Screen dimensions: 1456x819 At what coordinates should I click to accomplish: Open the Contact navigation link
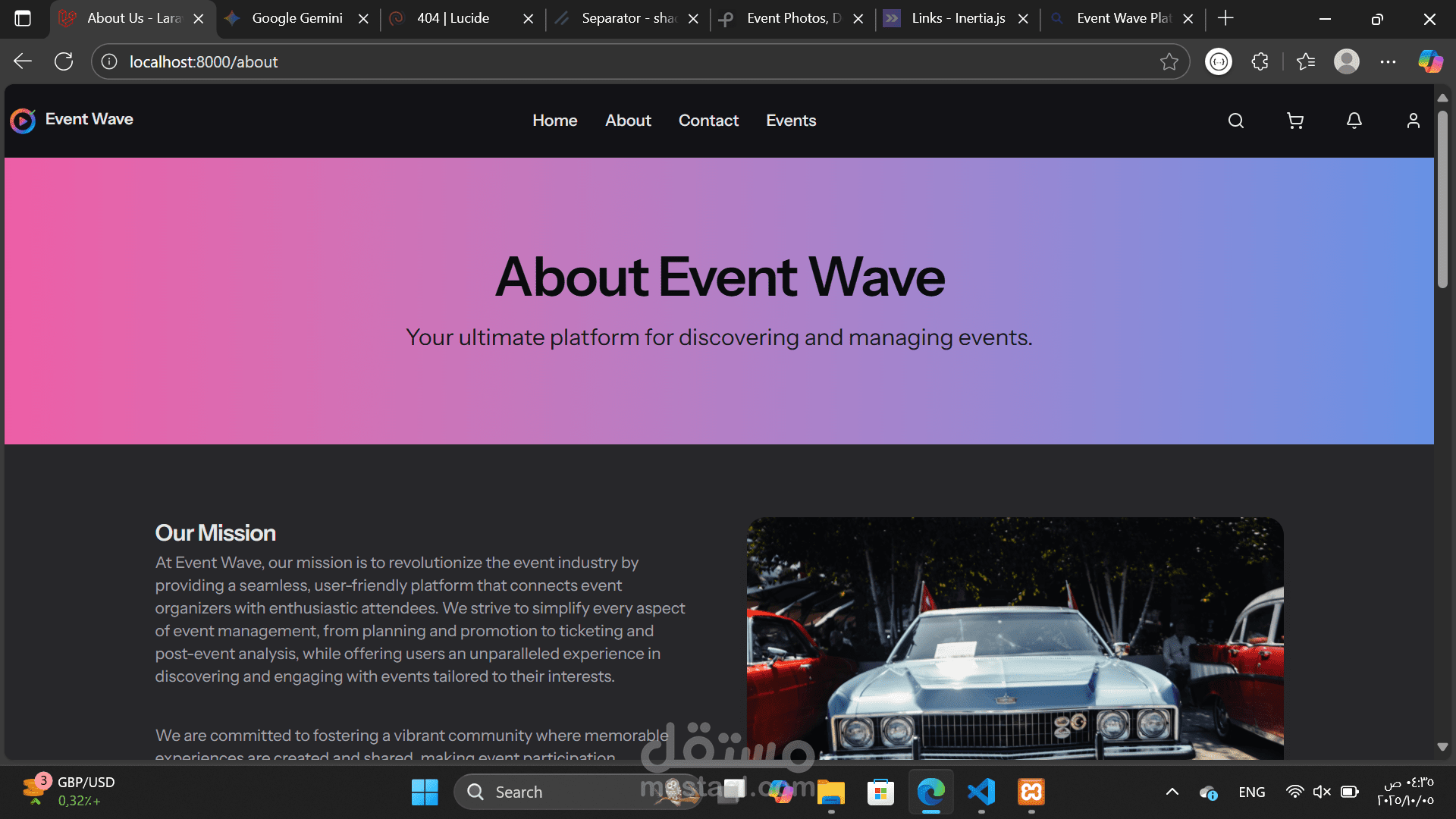coord(708,121)
